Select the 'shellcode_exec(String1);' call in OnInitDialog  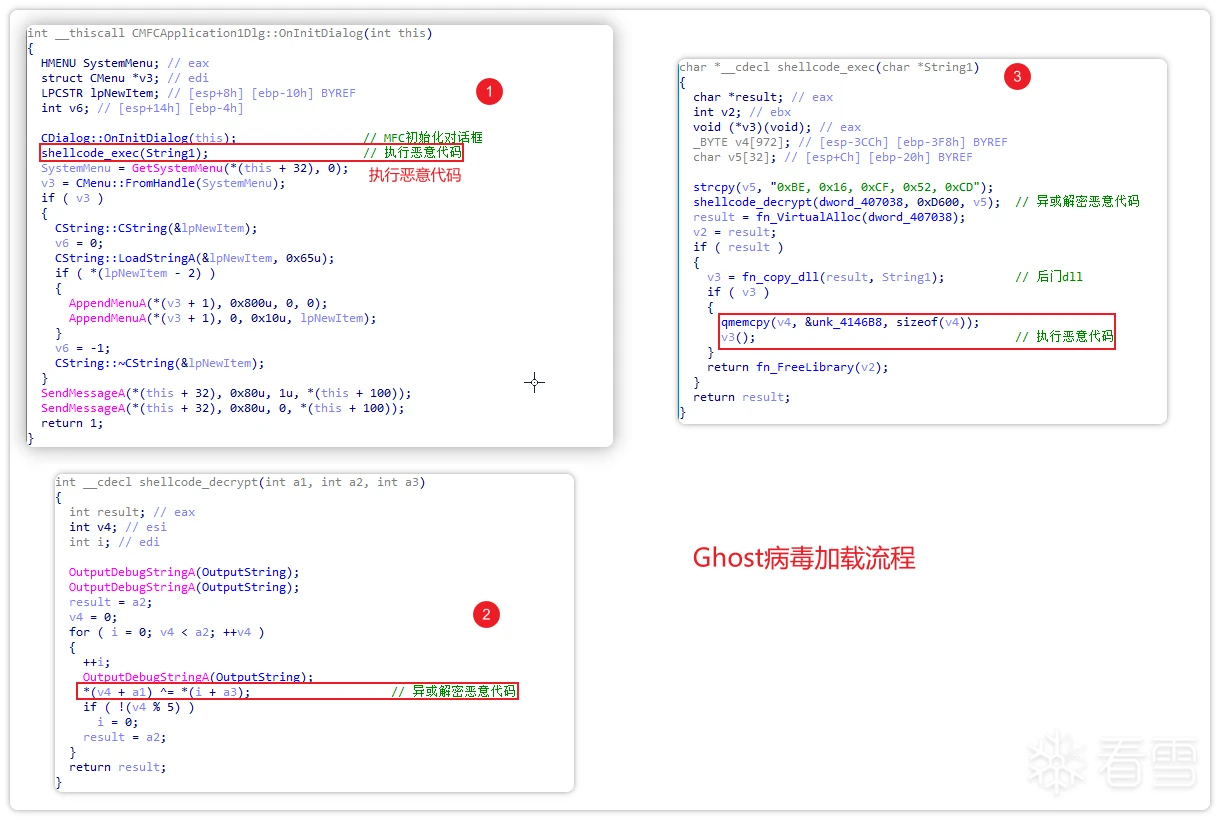pos(125,153)
